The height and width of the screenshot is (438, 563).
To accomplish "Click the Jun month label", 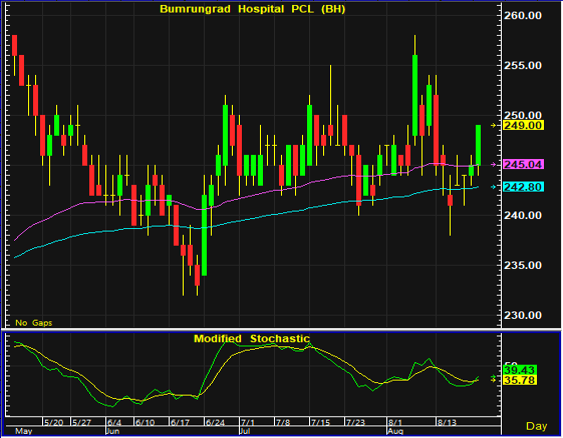I will [113, 431].
